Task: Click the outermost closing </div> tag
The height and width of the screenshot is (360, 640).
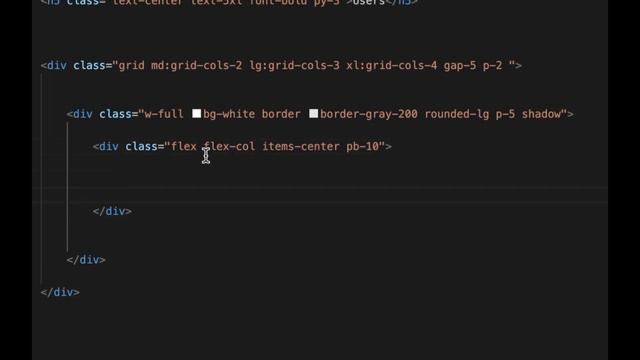Action: tap(60, 292)
